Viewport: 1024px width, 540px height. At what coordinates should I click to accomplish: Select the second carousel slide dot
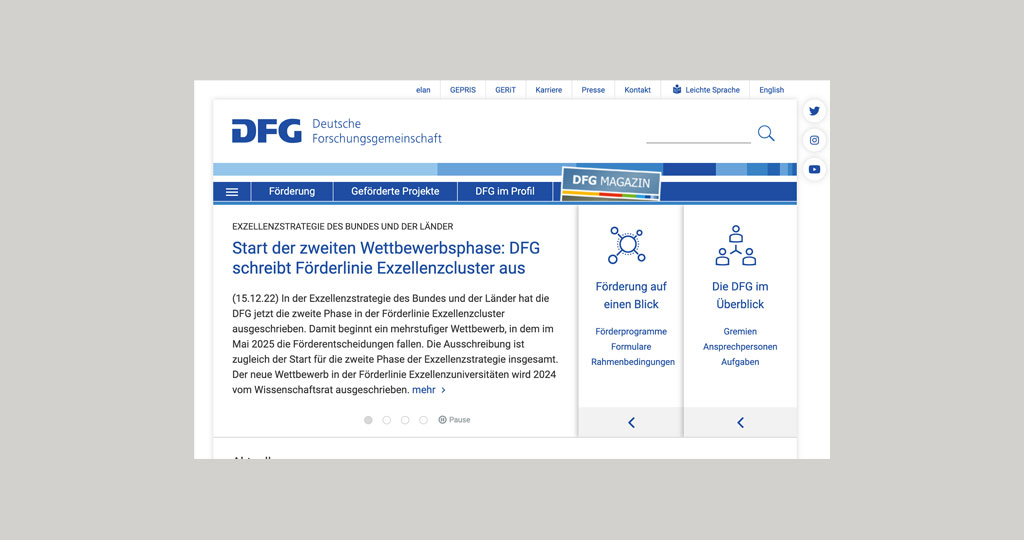(387, 420)
